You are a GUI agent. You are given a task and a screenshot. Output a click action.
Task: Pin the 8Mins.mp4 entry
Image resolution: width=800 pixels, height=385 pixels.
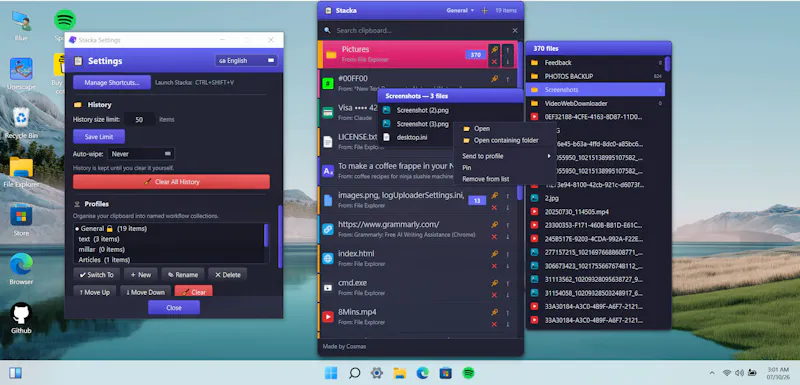pyautogui.click(x=494, y=312)
